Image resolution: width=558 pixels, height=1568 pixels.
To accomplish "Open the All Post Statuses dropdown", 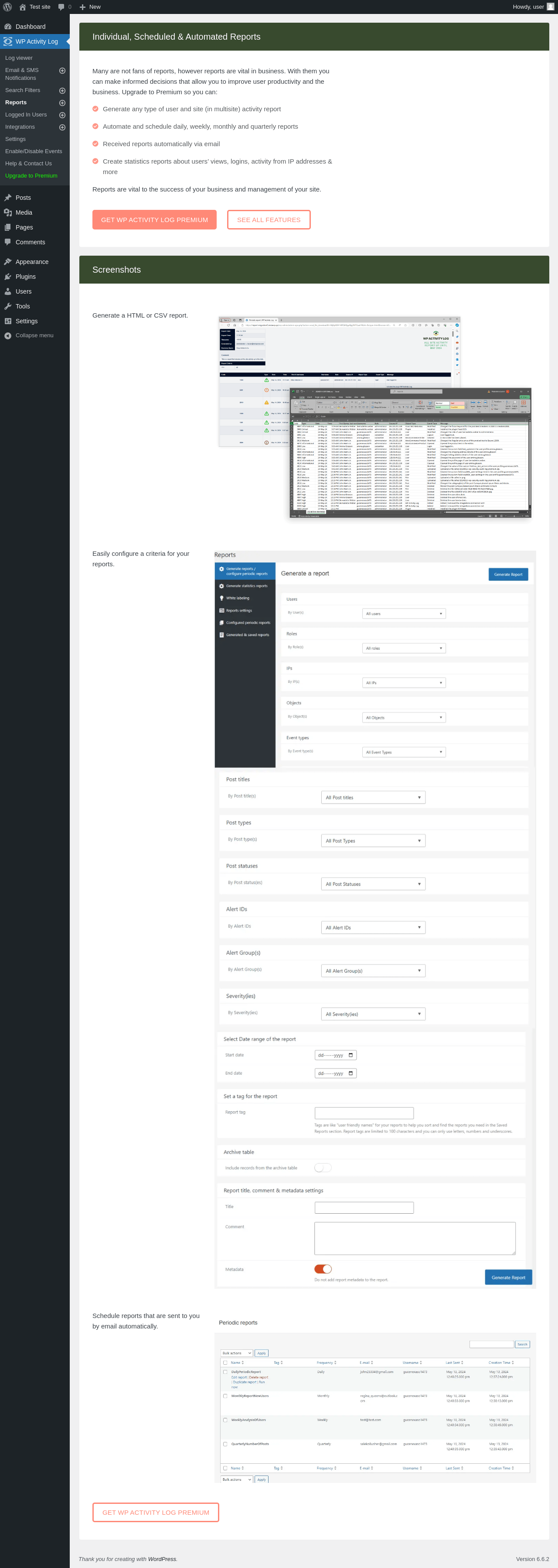I will [373, 884].
